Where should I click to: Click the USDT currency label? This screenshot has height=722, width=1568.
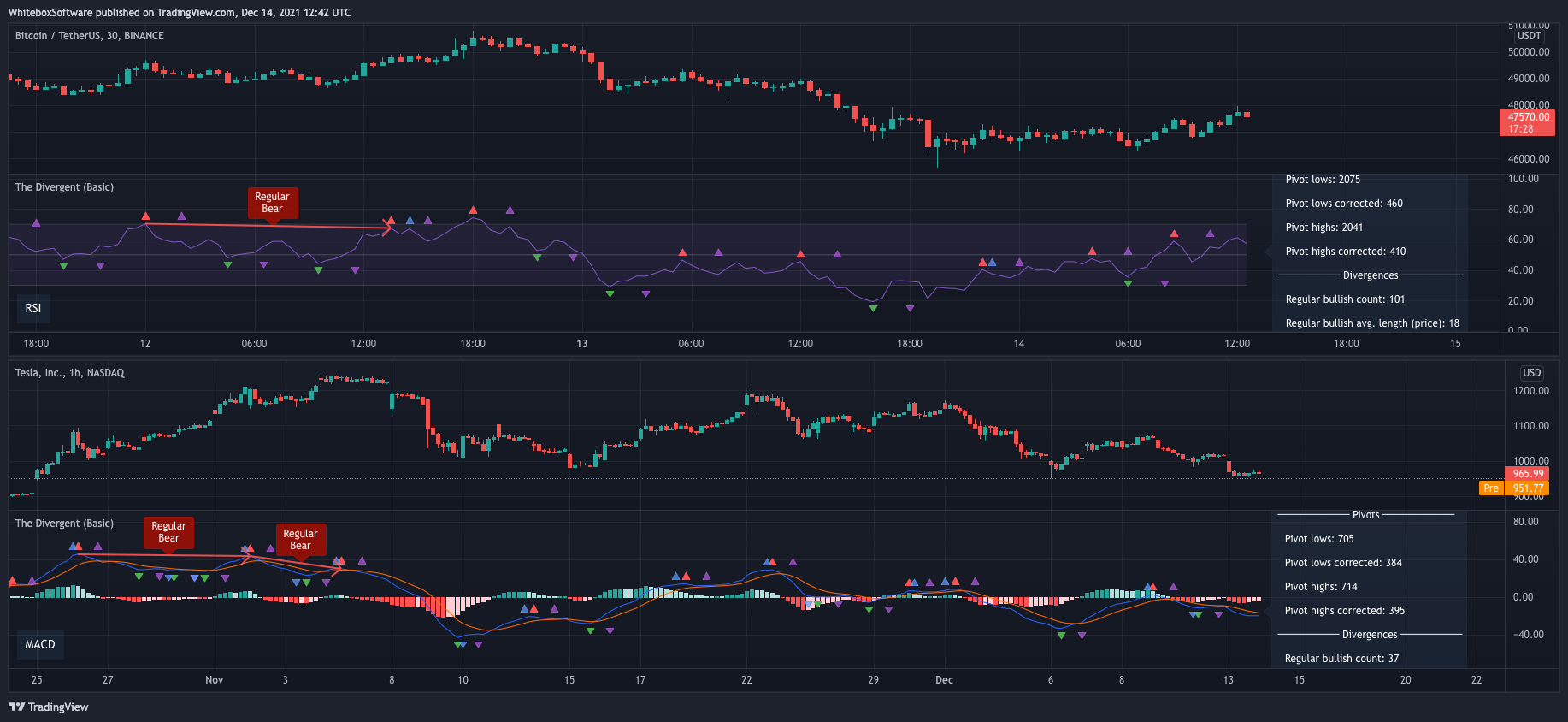(1530, 36)
